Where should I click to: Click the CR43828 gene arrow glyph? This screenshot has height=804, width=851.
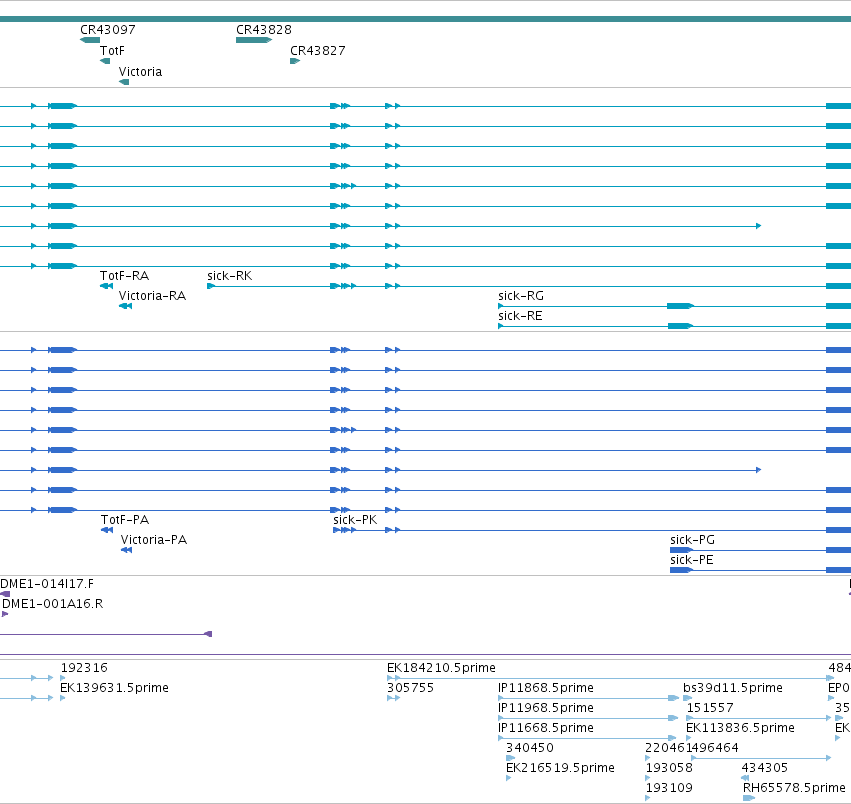(x=254, y=40)
